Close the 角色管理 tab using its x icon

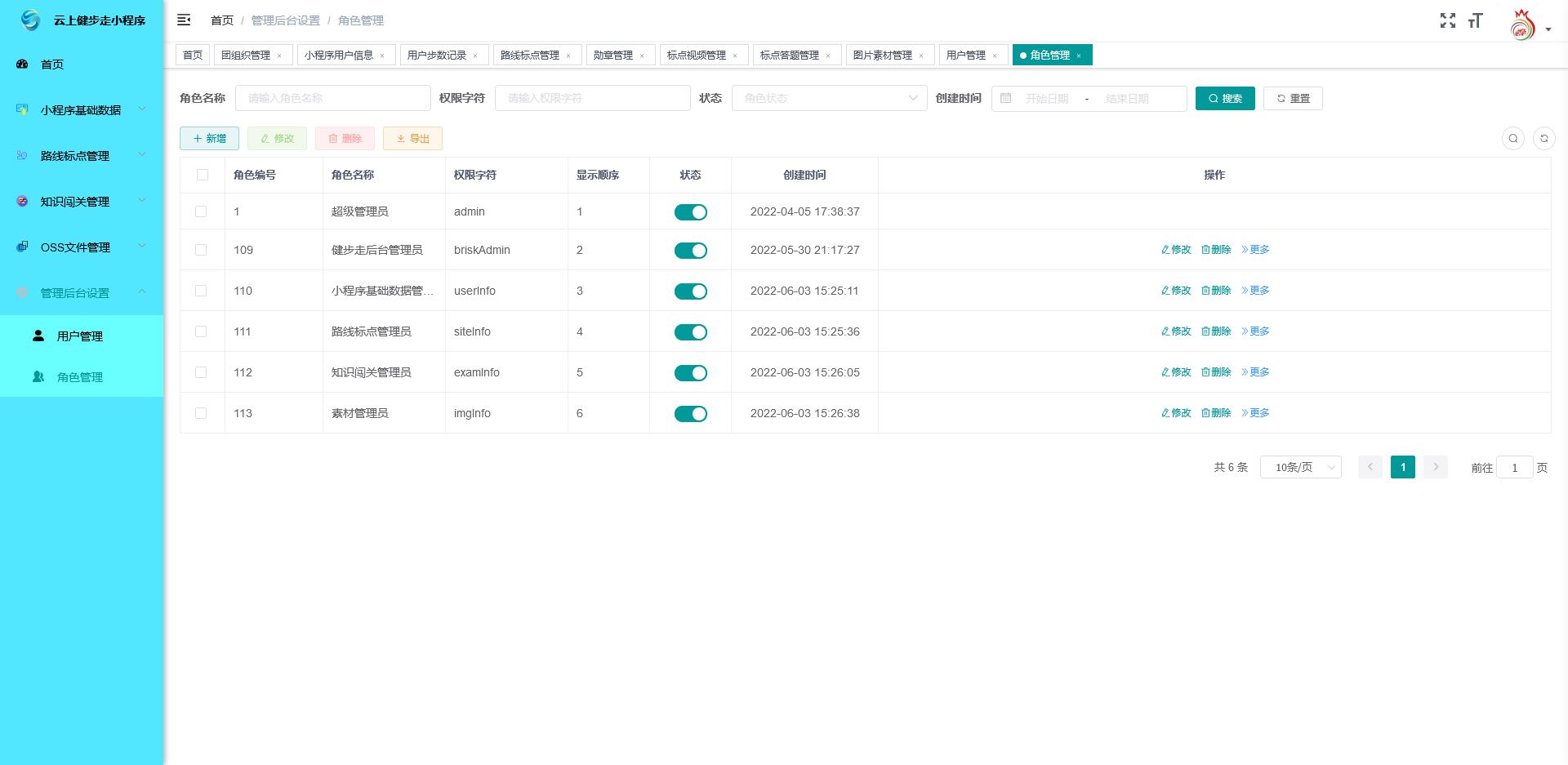click(x=1079, y=56)
